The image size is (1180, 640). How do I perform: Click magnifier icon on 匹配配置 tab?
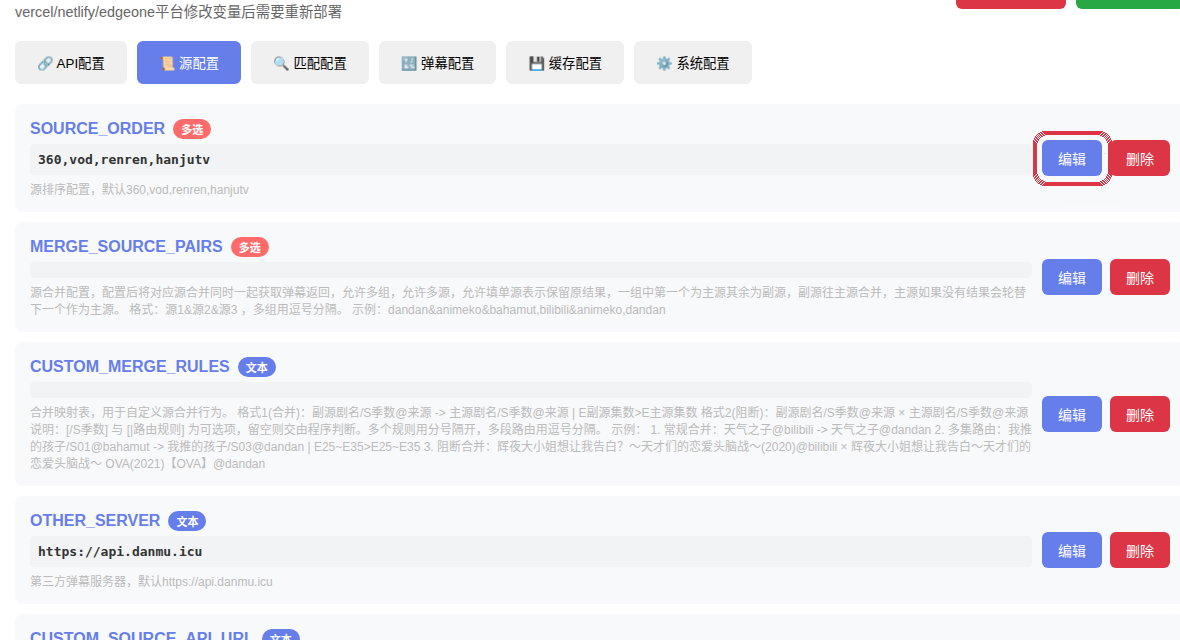click(281, 63)
